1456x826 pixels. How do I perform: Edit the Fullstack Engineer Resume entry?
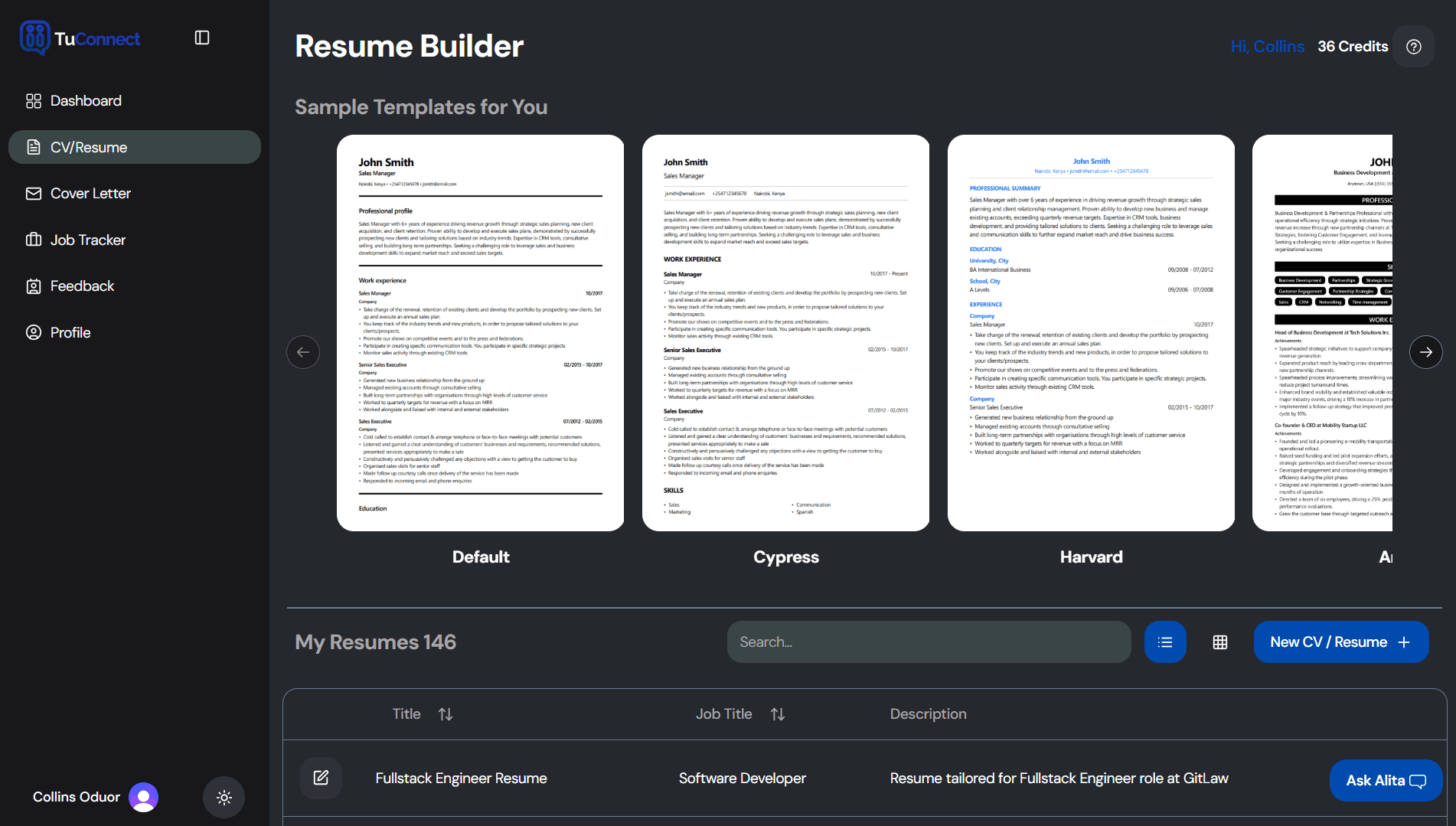(321, 778)
